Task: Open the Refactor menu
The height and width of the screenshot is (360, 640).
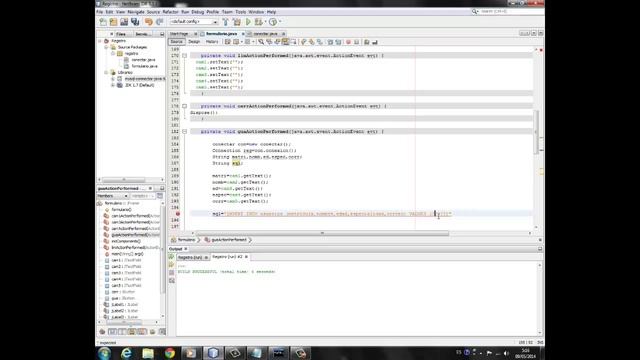Action: coord(170,12)
